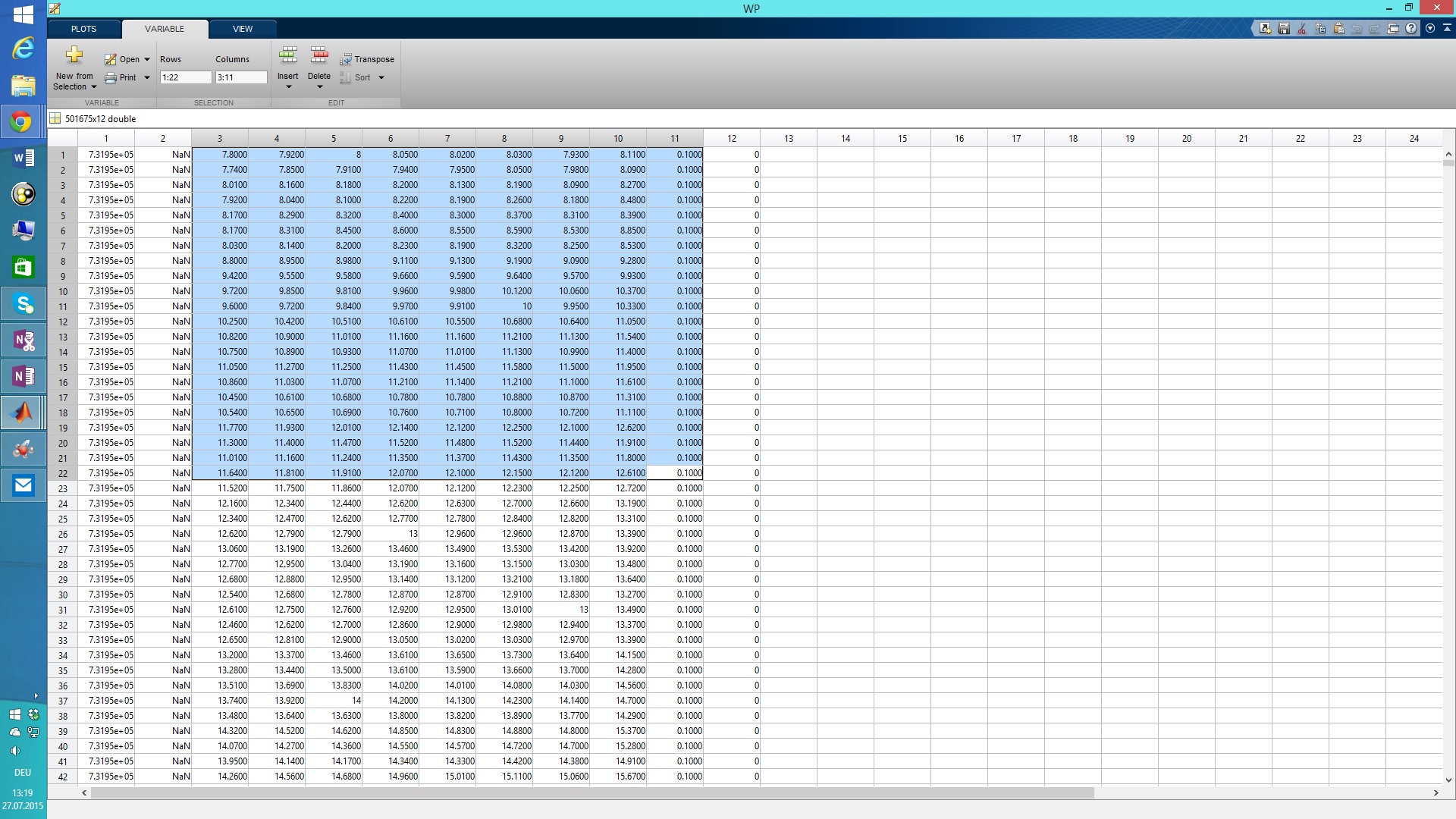The image size is (1456, 819).
Task: Click the Open button
Action: pos(123,59)
